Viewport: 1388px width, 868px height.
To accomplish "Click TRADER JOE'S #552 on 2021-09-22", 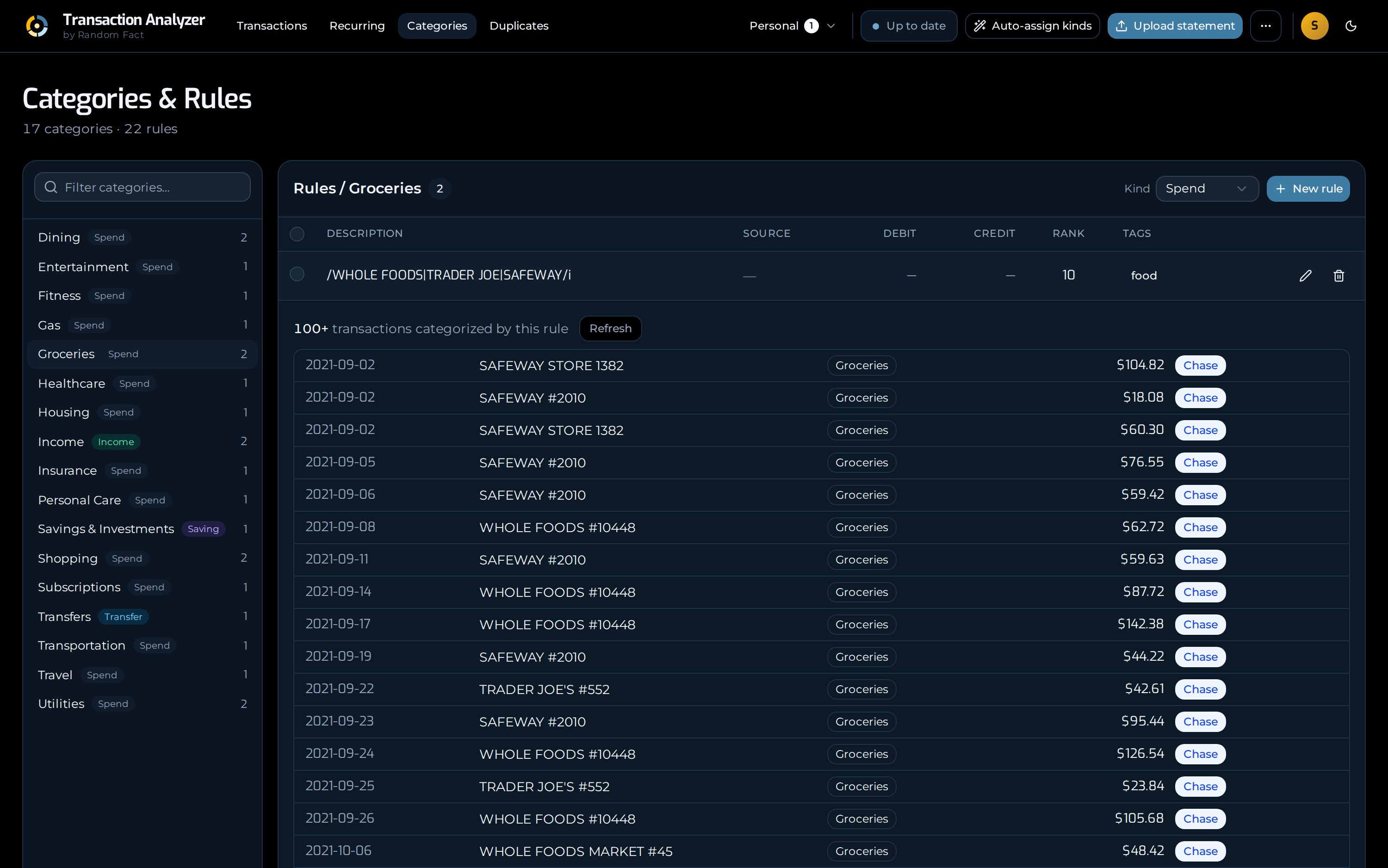I will [544, 689].
